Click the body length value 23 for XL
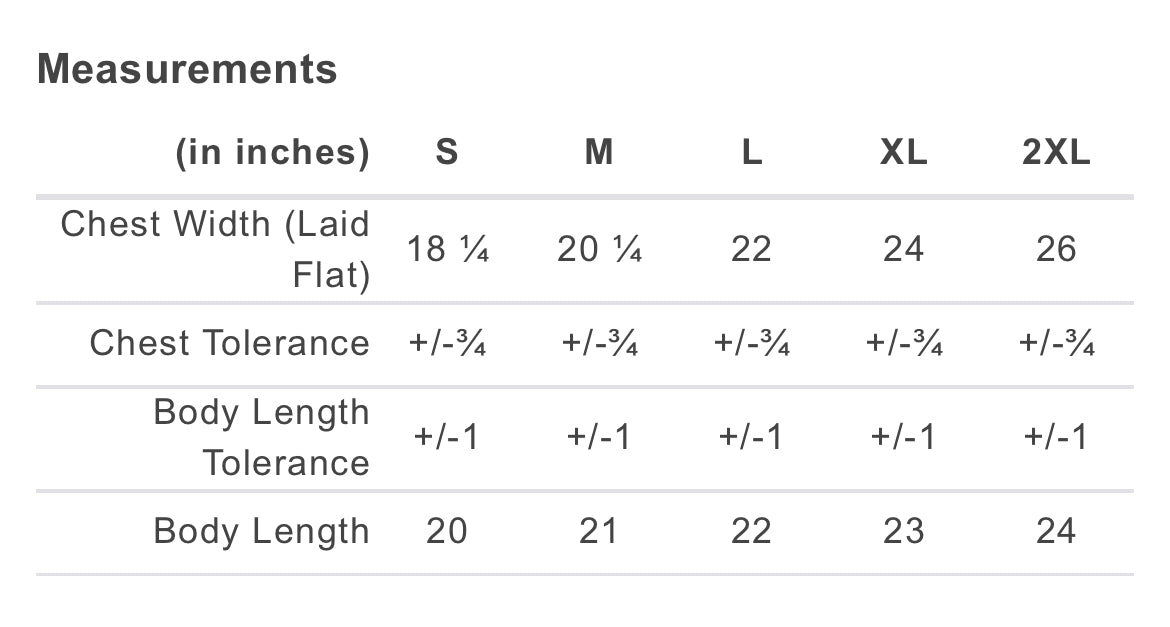The image size is (1170, 627). [903, 531]
